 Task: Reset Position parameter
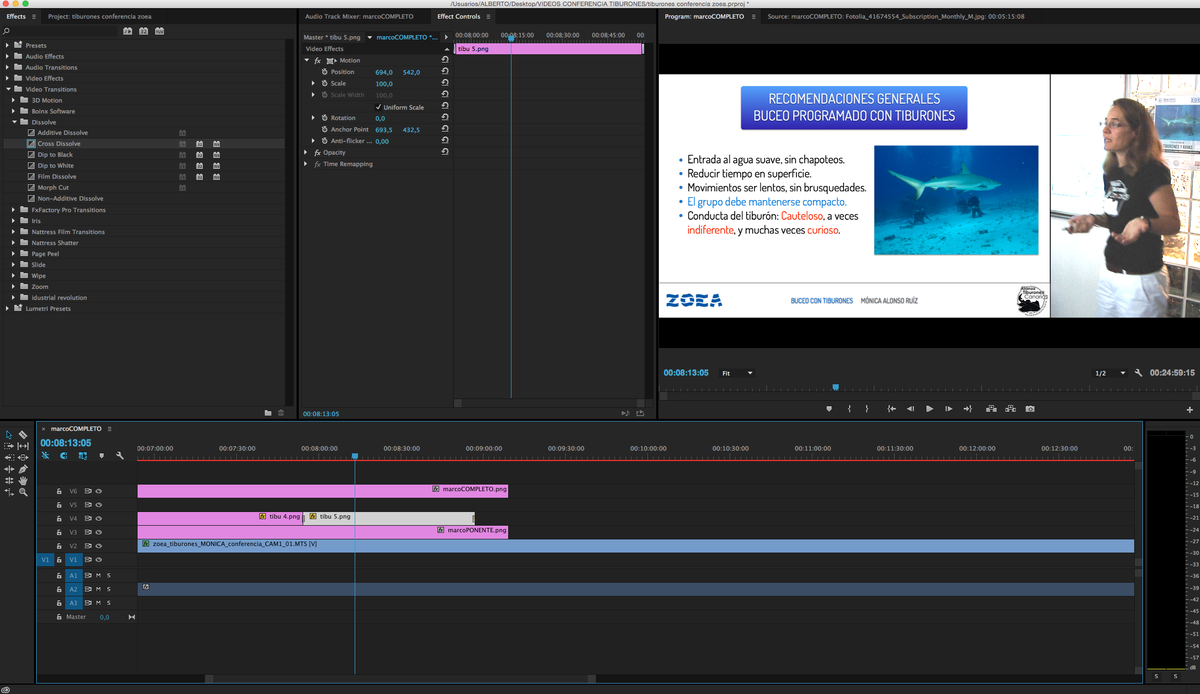(x=445, y=72)
